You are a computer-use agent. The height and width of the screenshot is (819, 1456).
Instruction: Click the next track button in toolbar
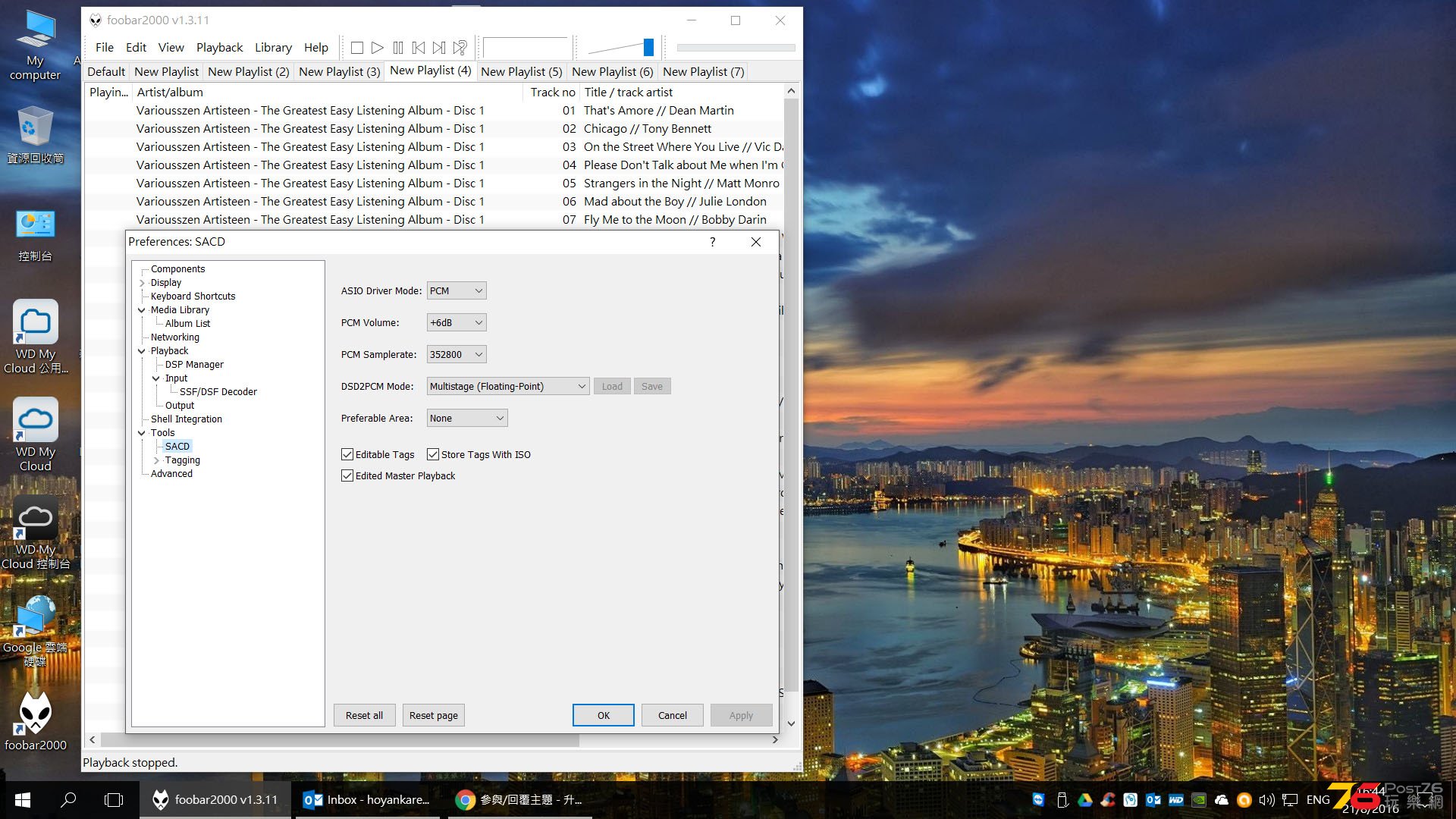click(x=440, y=47)
